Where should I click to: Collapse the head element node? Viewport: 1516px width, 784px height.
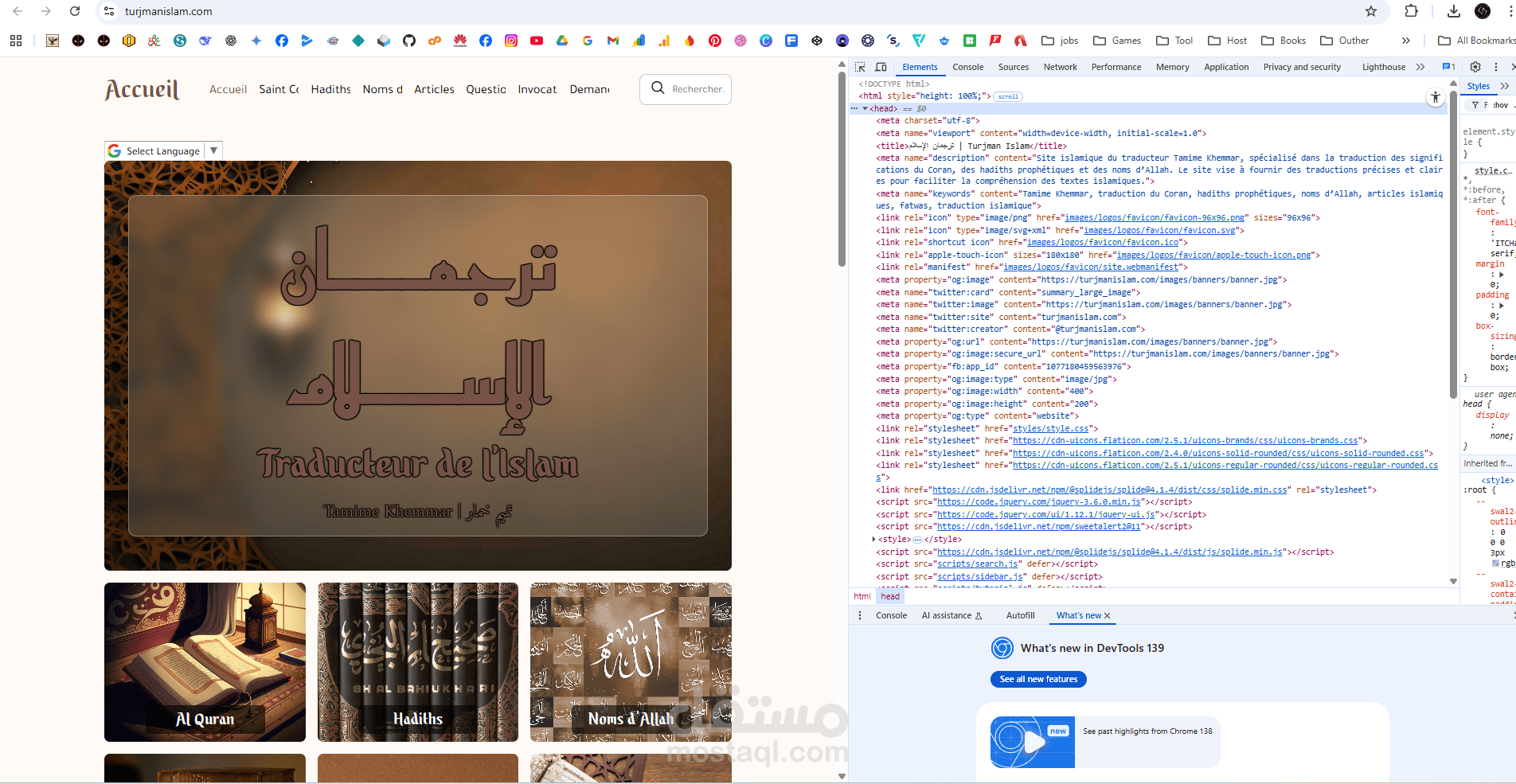pyautogui.click(x=865, y=108)
